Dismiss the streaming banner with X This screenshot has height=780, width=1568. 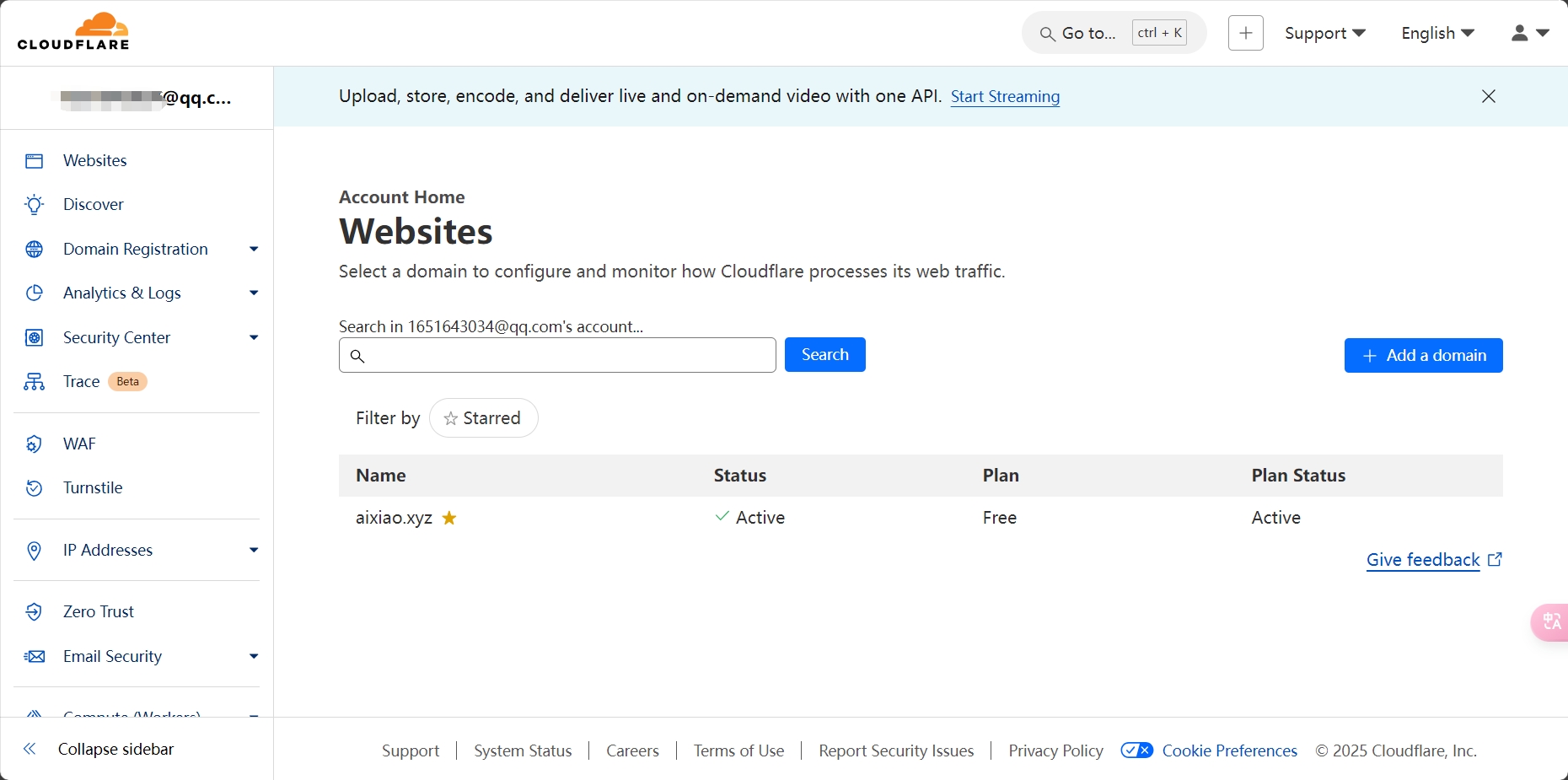pos(1489,96)
